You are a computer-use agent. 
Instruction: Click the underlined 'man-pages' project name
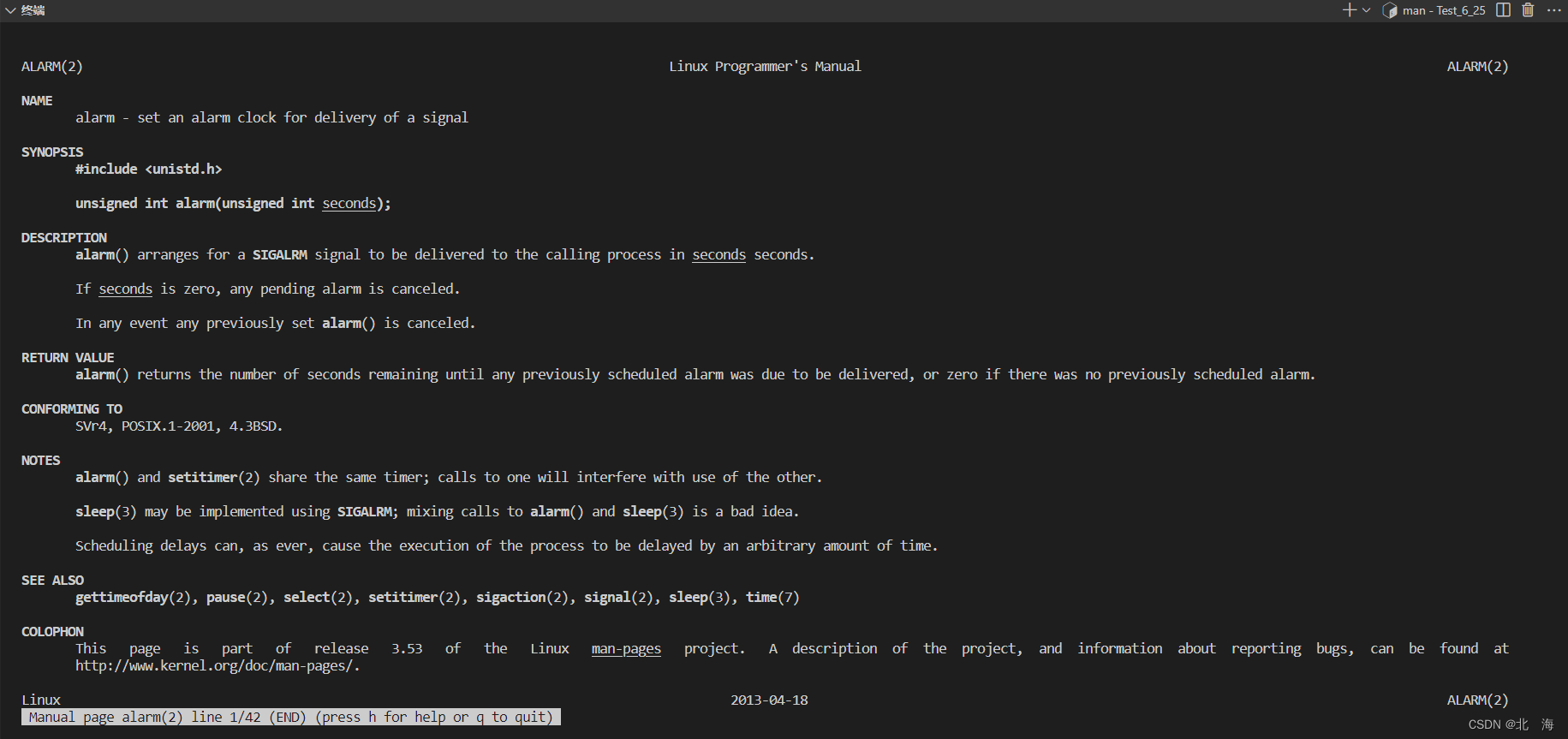tap(626, 648)
